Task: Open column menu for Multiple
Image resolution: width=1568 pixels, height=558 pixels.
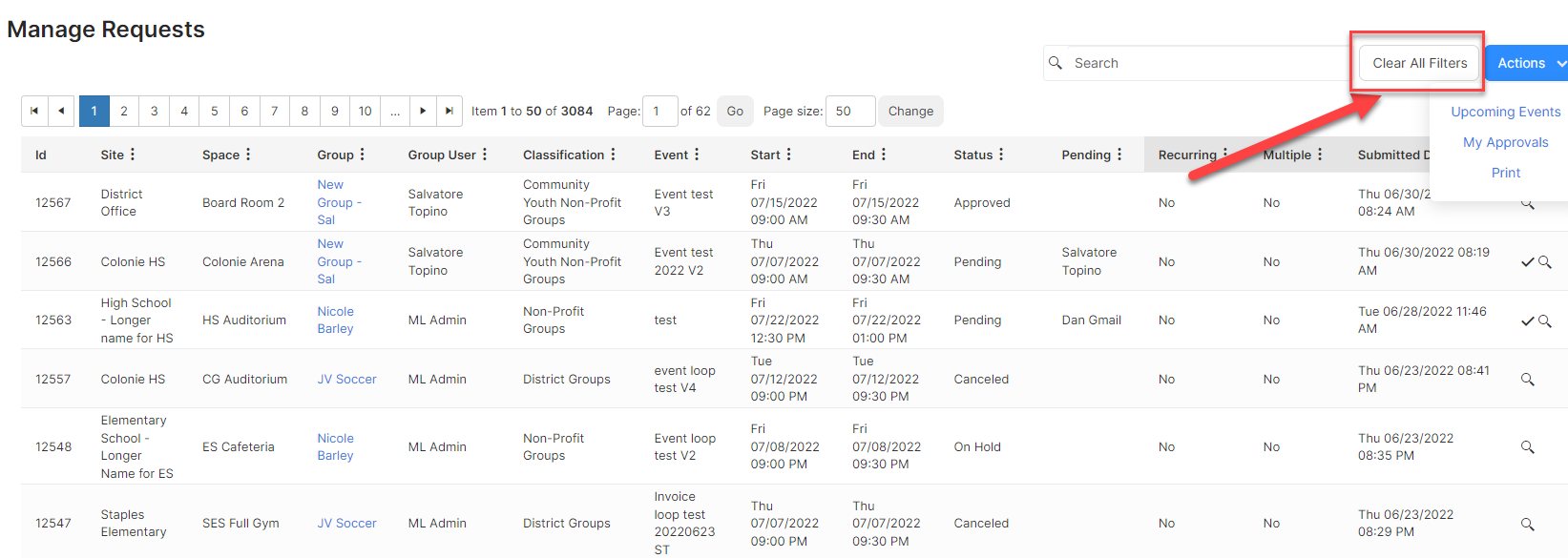Action: (1320, 155)
